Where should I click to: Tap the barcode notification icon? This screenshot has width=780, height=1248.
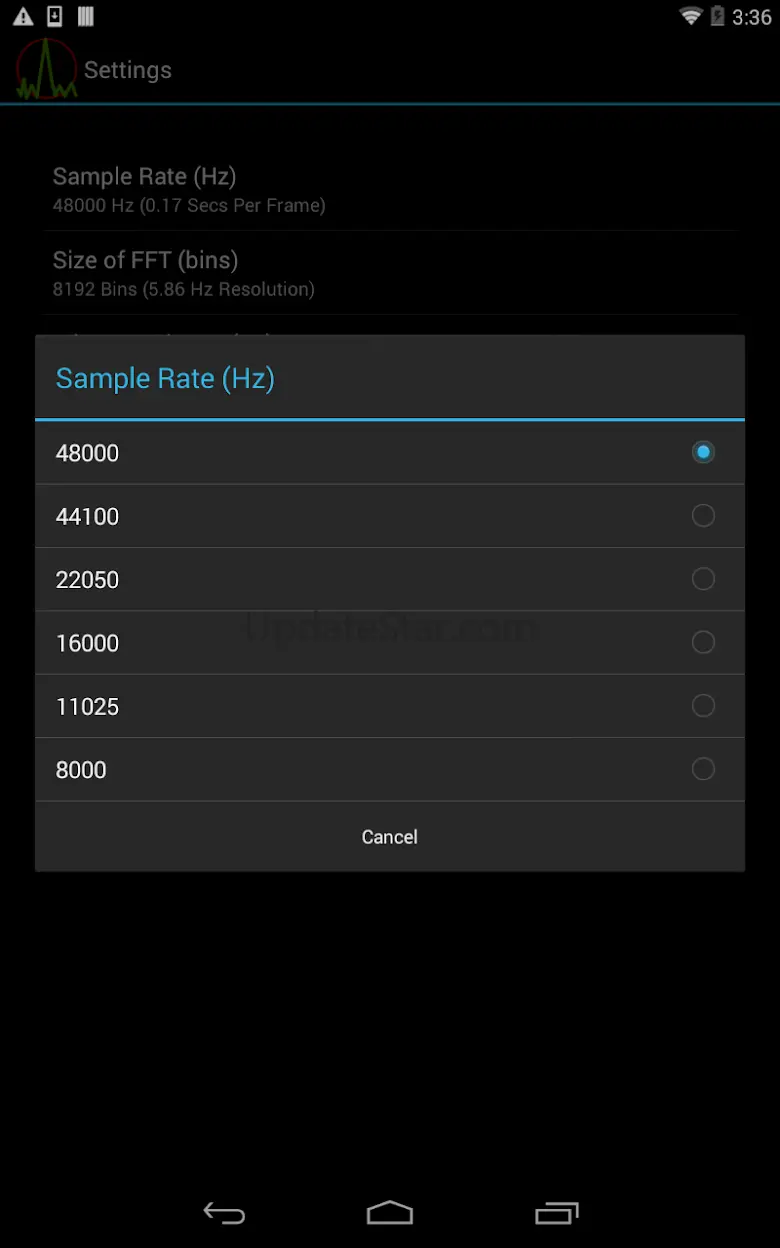pyautogui.click(x=86, y=17)
